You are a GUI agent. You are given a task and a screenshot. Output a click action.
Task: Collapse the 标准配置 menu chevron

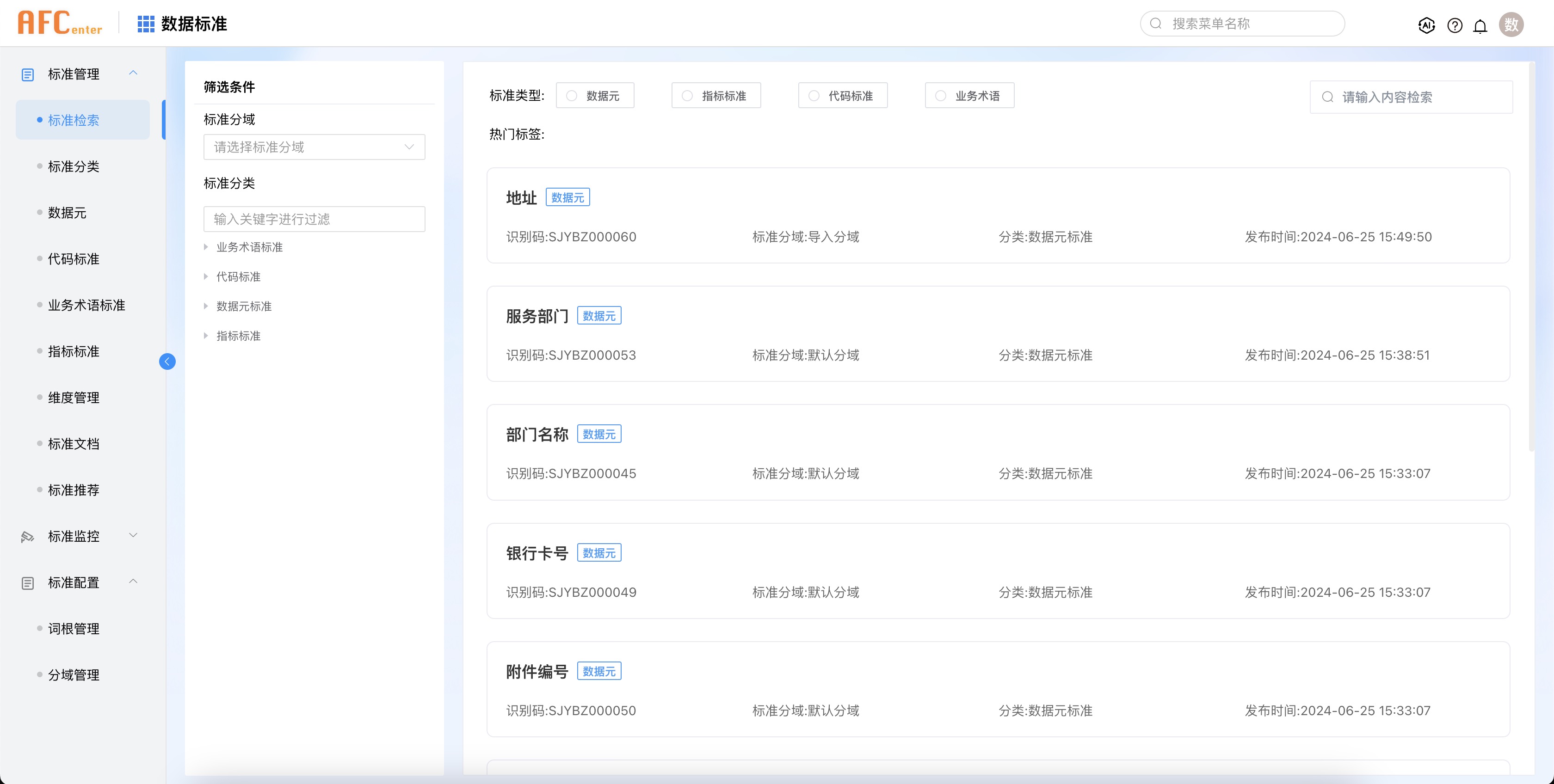[x=133, y=582]
